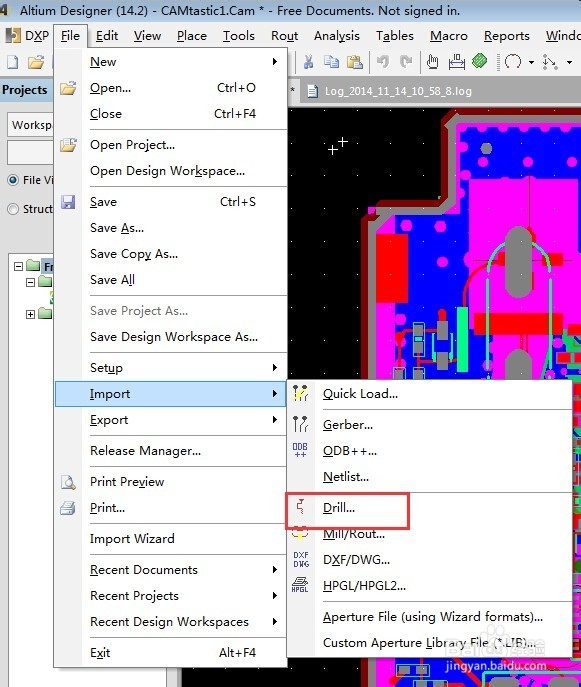The image size is (581, 687).
Task: Collapse the top project tree node
Action: point(18,266)
